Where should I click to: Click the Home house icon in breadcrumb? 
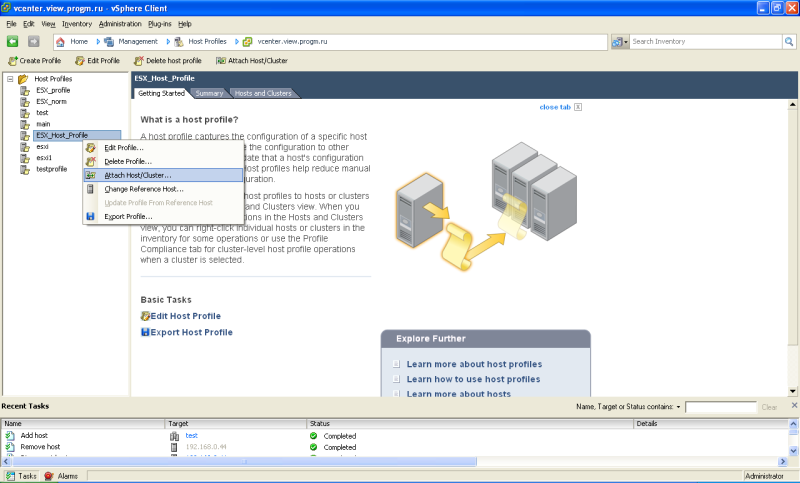pos(60,42)
